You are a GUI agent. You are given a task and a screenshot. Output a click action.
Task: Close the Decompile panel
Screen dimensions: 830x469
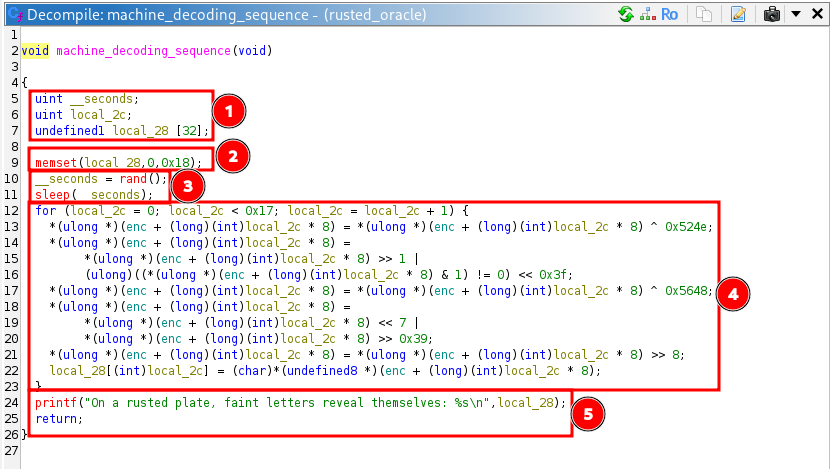pyautogui.click(x=815, y=14)
